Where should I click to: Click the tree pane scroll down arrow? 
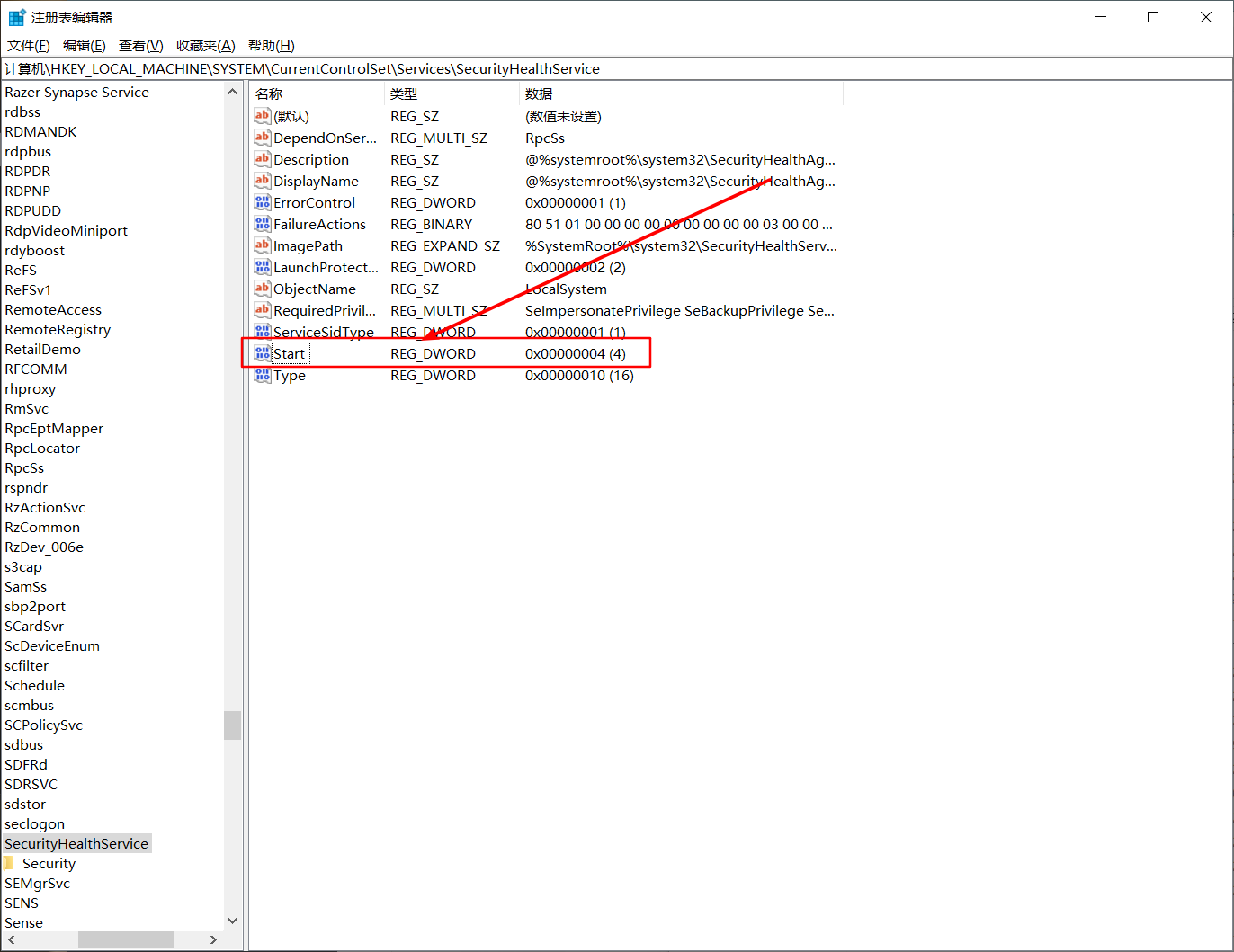pyautogui.click(x=233, y=921)
